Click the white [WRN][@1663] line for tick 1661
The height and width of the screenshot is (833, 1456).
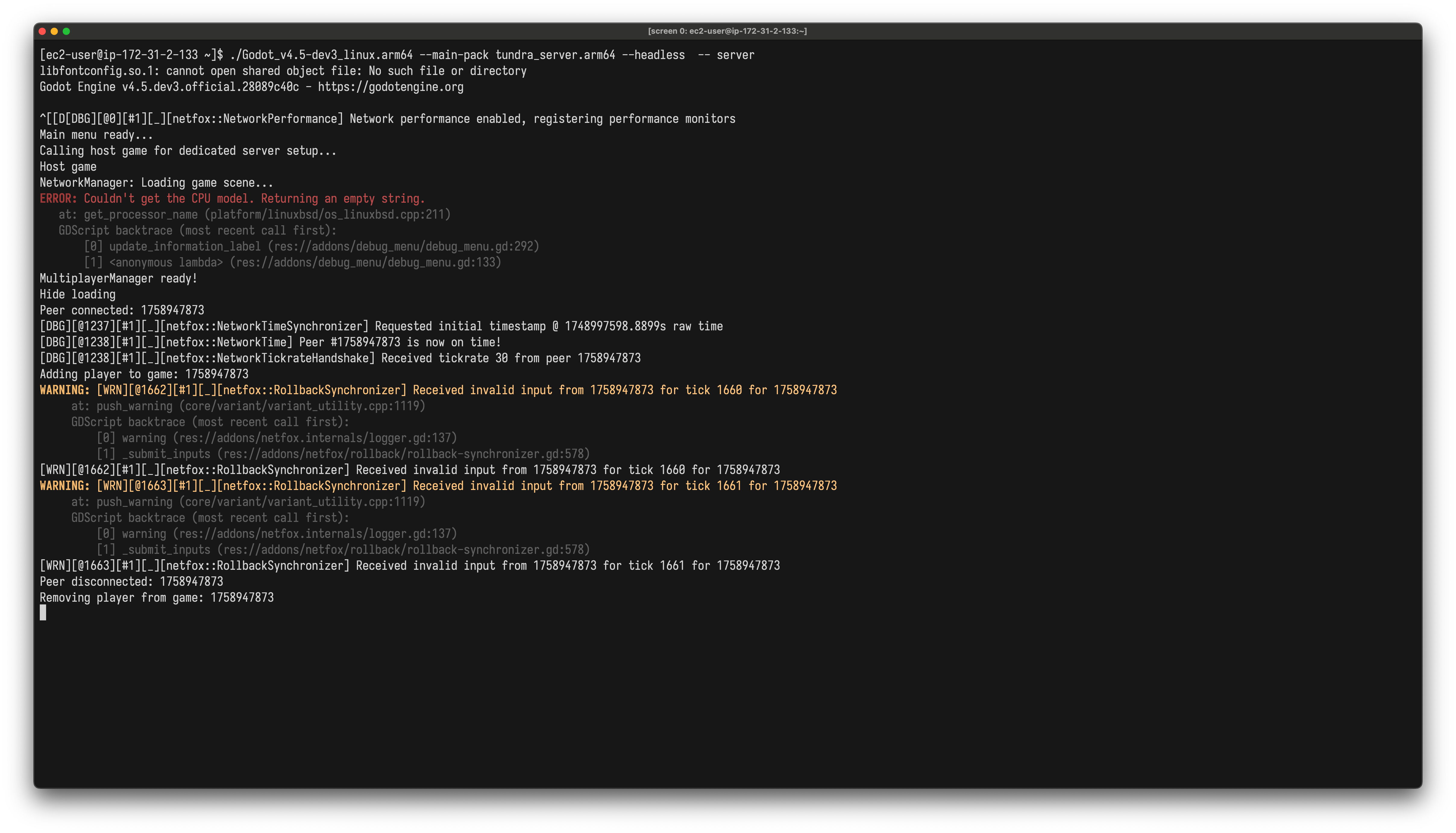(410, 566)
